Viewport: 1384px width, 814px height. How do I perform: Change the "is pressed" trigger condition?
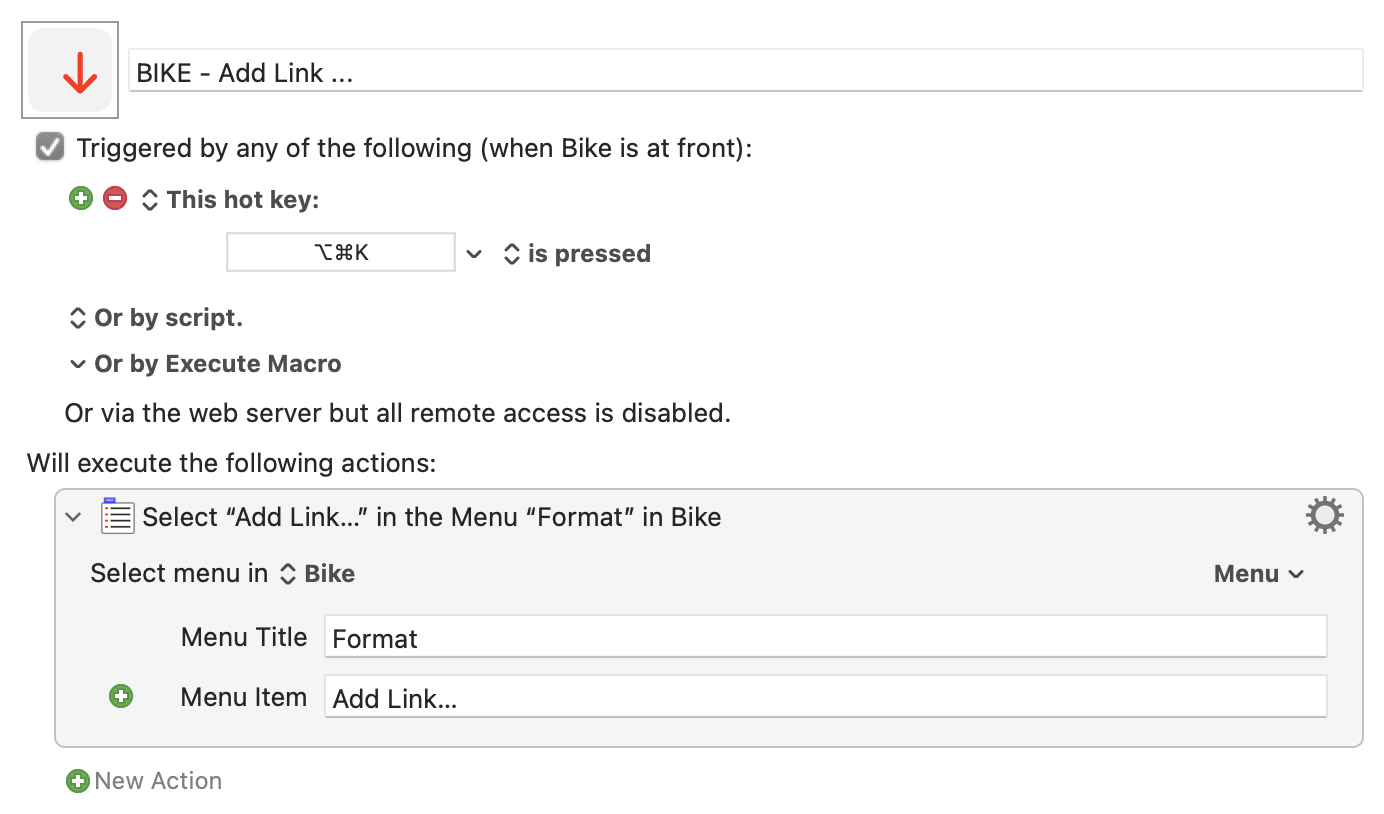(x=576, y=254)
